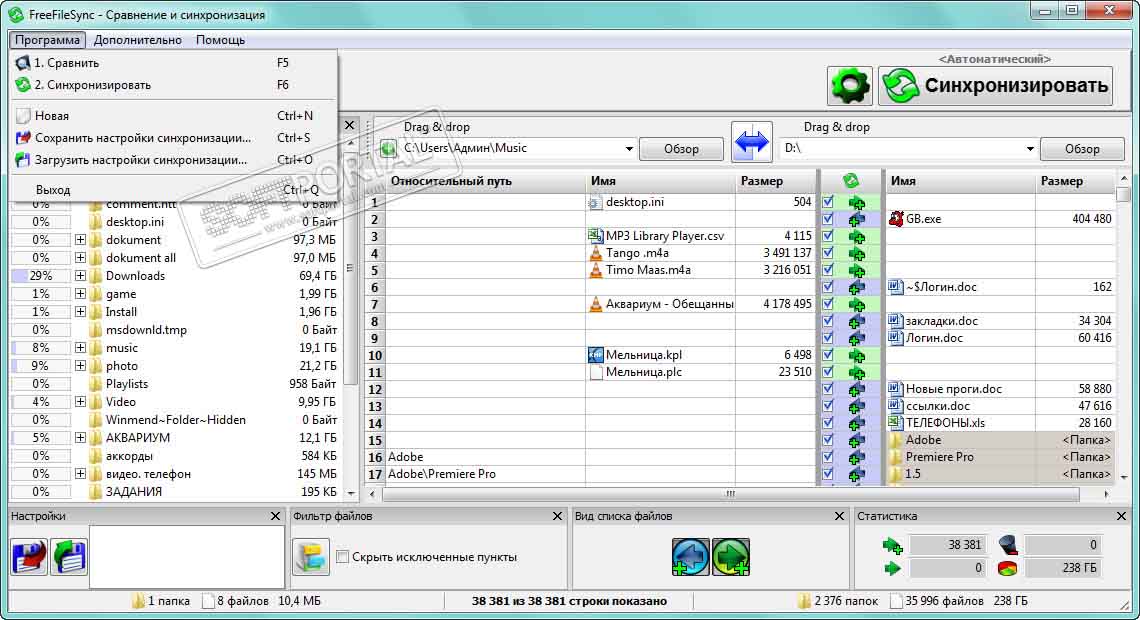Click the file grid vertical scrollbar thumb
This screenshot has width=1140, height=620.
tap(1123, 195)
